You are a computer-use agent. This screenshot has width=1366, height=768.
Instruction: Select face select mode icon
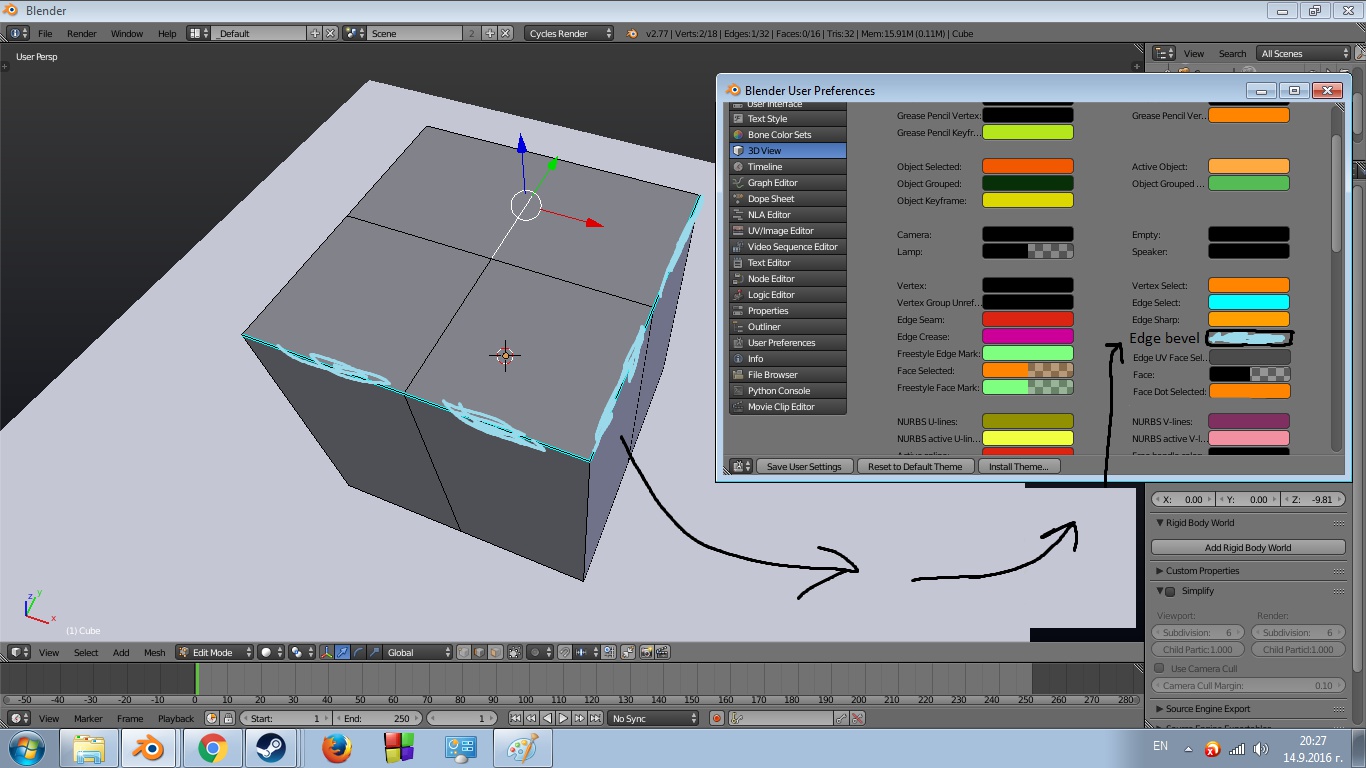(494, 652)
